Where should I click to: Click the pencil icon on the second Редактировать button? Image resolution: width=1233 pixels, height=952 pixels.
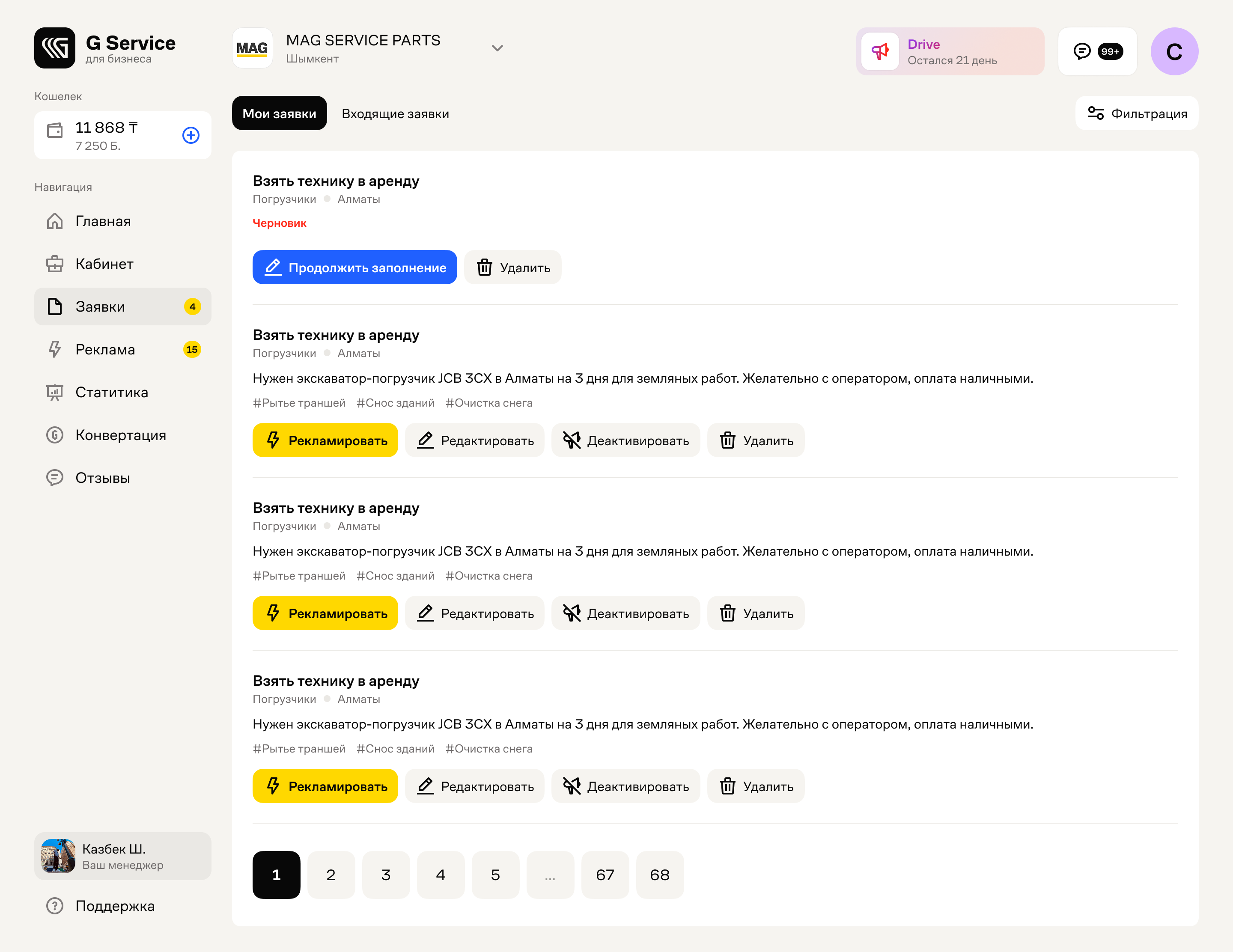425,613
